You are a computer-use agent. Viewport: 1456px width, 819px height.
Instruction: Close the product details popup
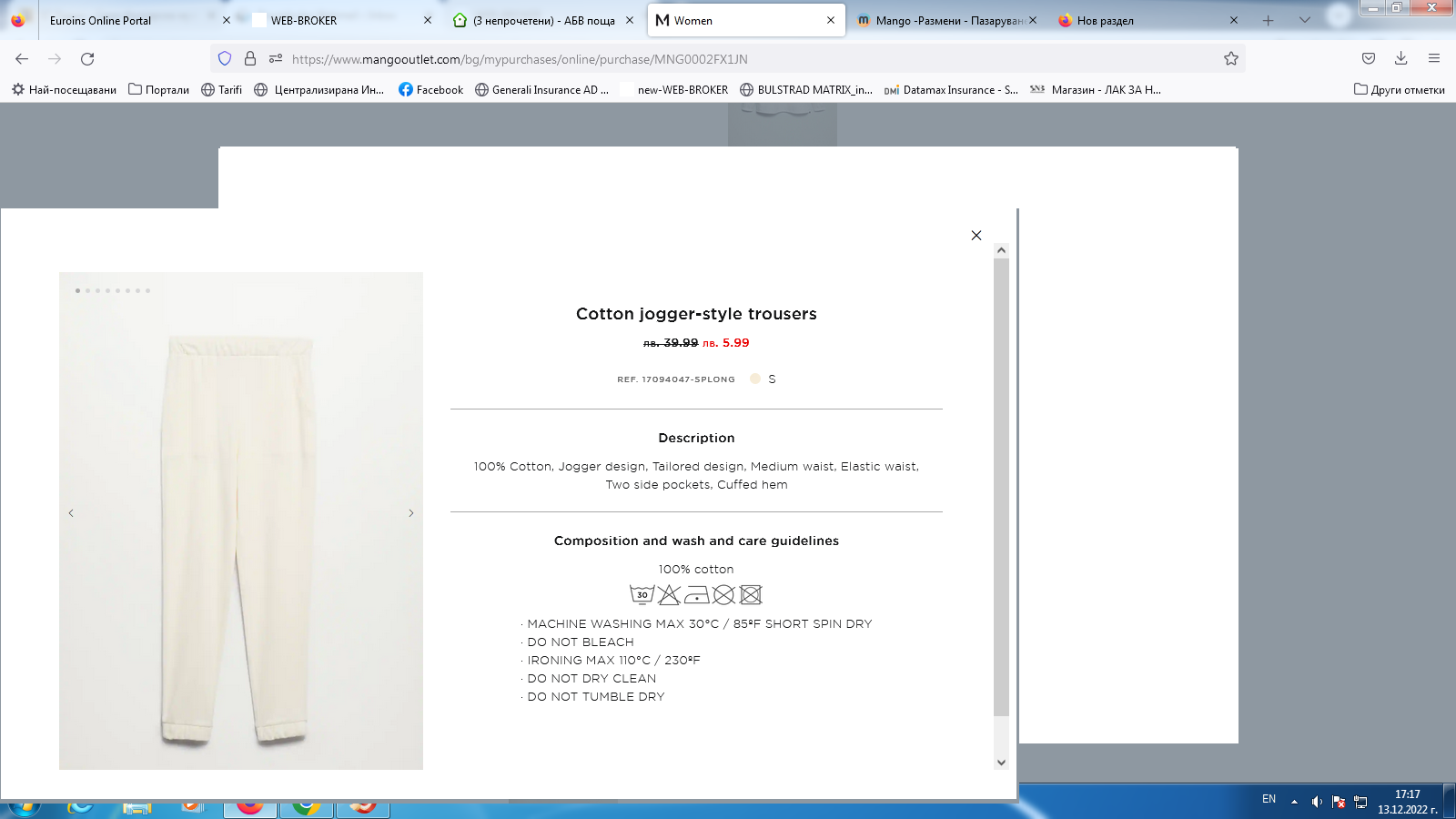(x=976, y=236)
